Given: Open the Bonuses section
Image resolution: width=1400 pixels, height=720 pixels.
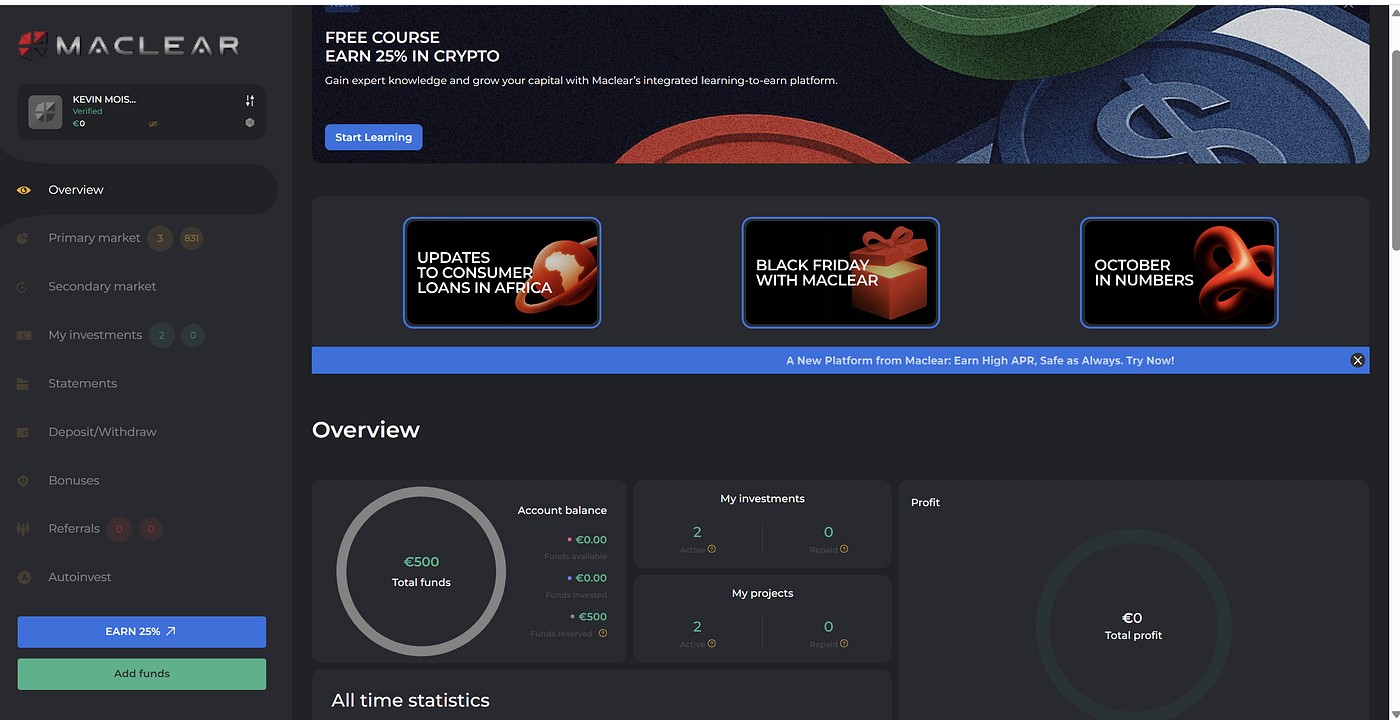Looking at the screenshot, I should [x=74, y=481].
